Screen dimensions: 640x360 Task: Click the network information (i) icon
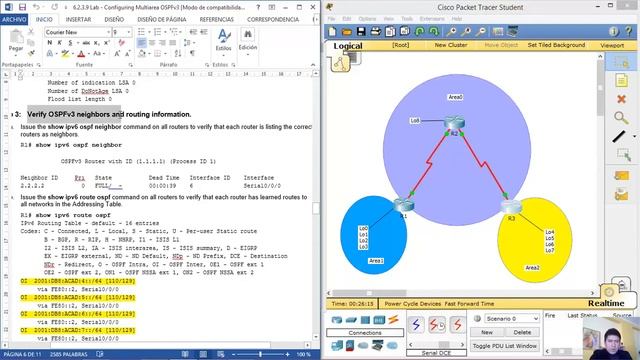613,31
